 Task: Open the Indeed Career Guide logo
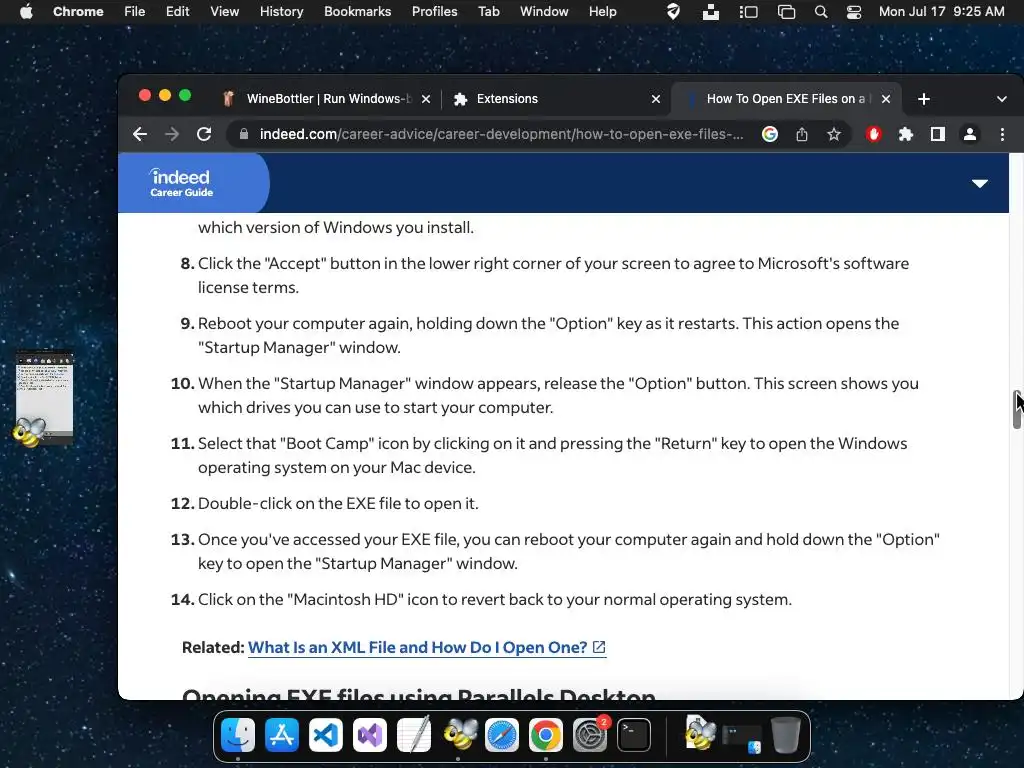click(x=181, y=183)
